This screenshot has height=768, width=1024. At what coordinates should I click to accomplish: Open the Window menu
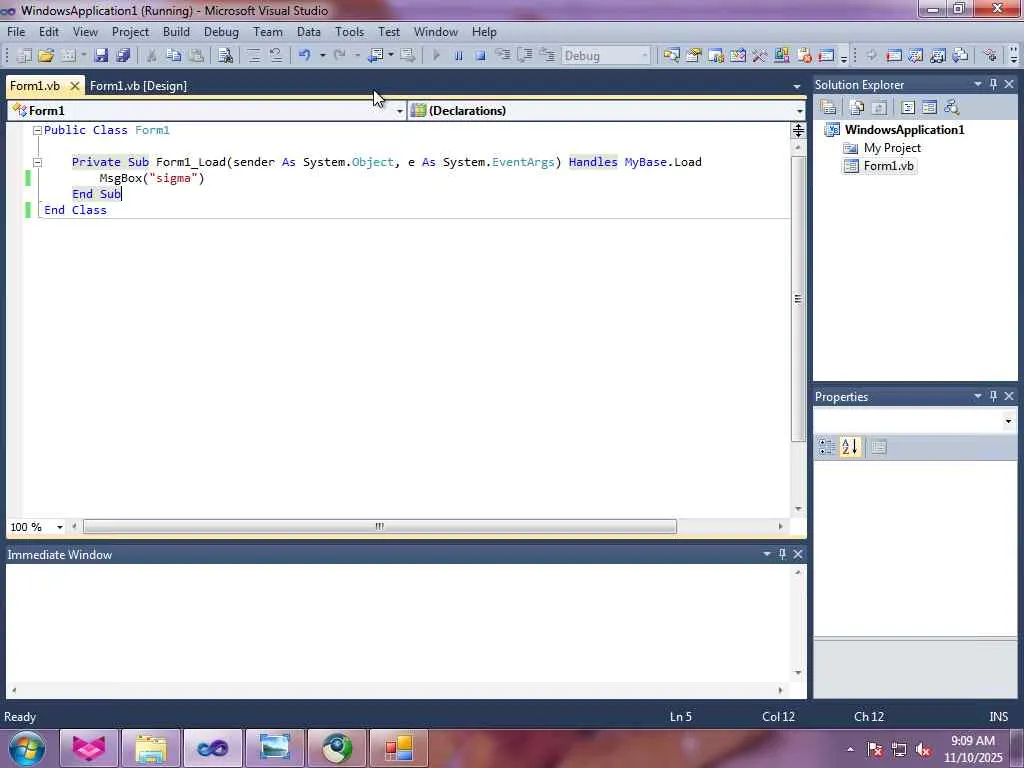(x=436, y=31)
